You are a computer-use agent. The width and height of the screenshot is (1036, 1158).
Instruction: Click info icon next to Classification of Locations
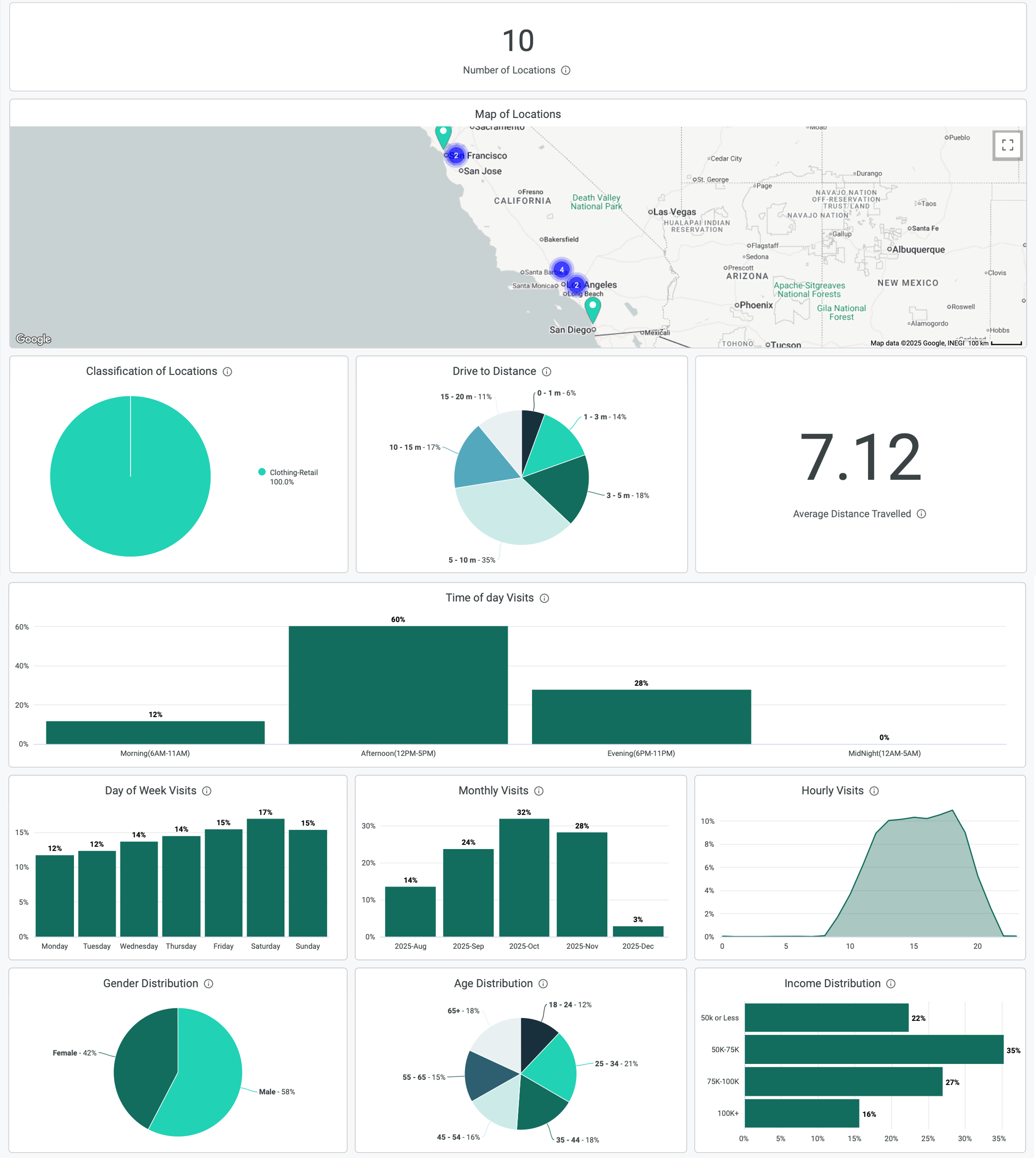227,372
